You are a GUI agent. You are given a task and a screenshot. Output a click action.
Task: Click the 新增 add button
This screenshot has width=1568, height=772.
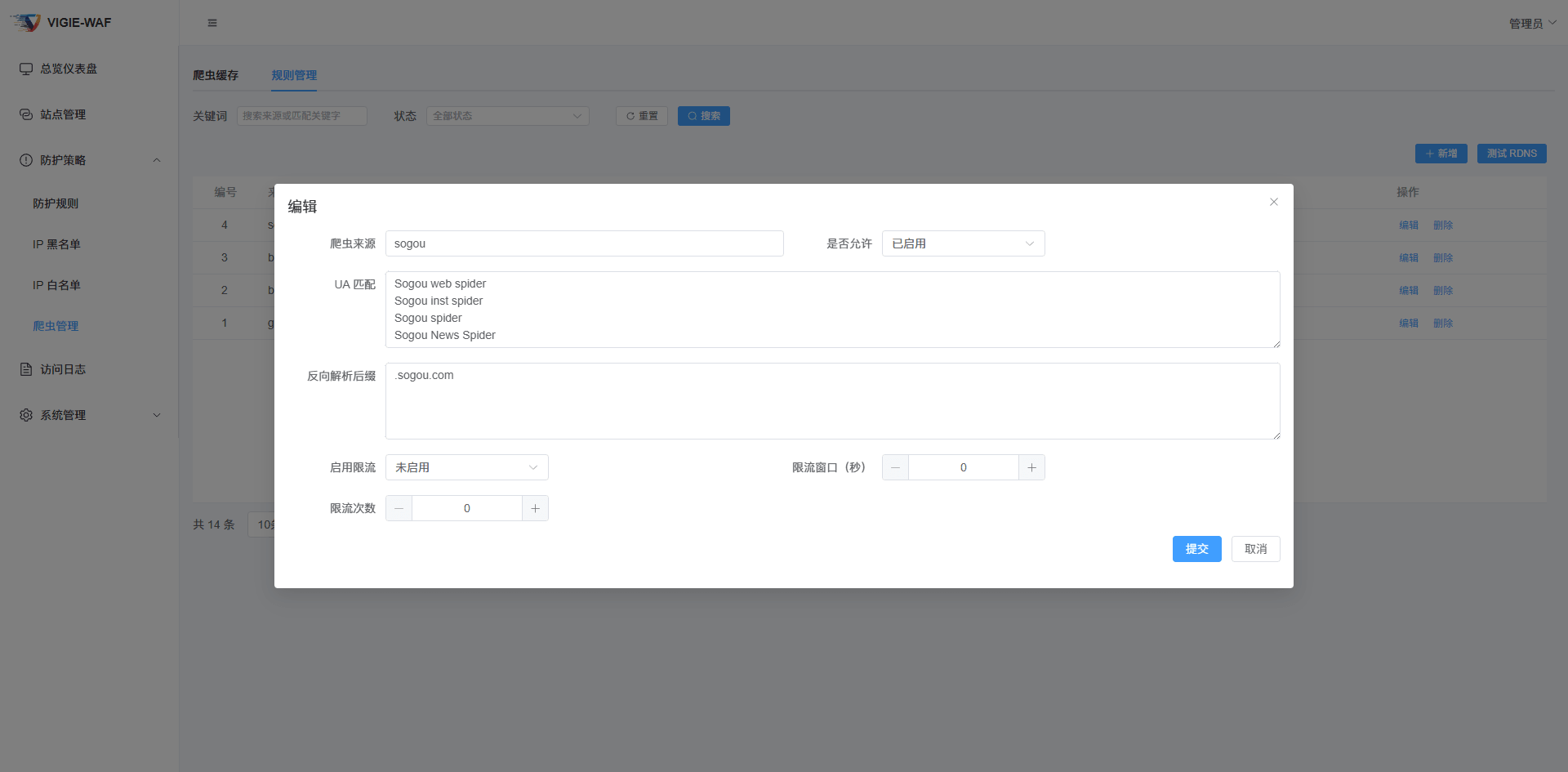tap(1441, 154)
